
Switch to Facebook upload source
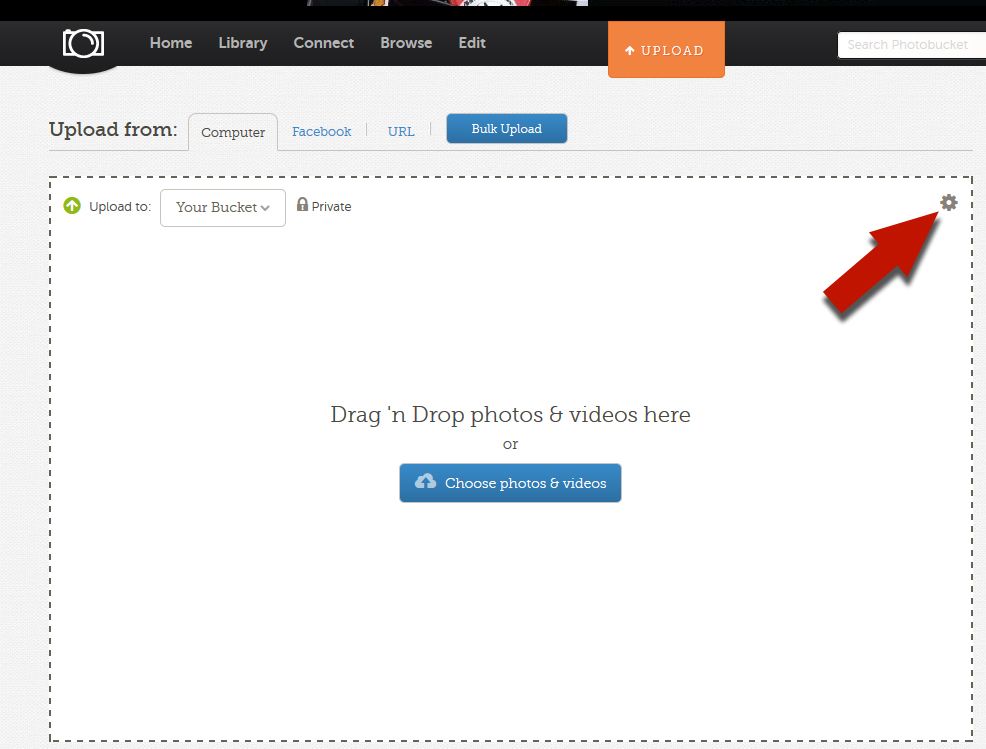click(x=321, y=131)
